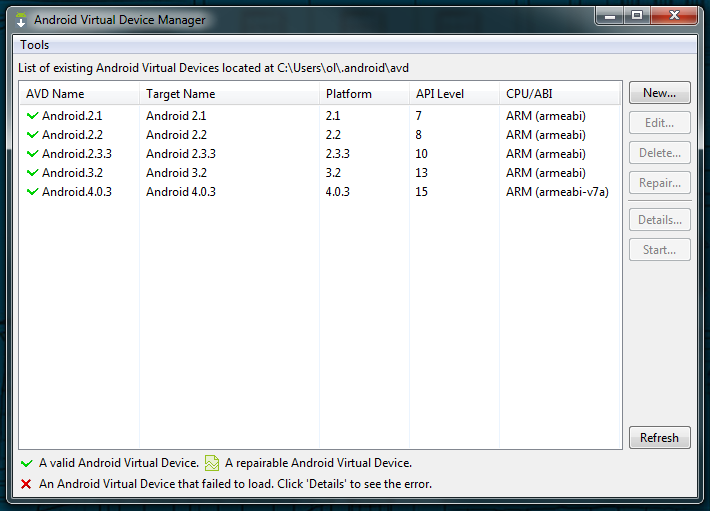The height and width of the screenshot is (511, 710).
Task: Click the AVD location path text
Action: [343, 68]
